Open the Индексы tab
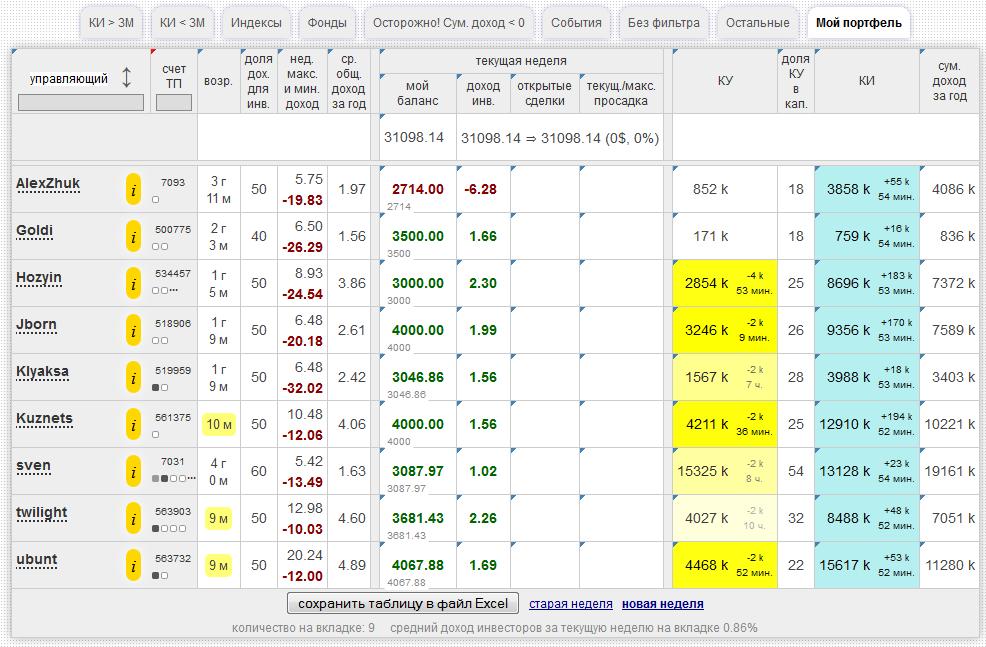Image resolution: width=986 pixels, height=647 pixels. point(256,23)
